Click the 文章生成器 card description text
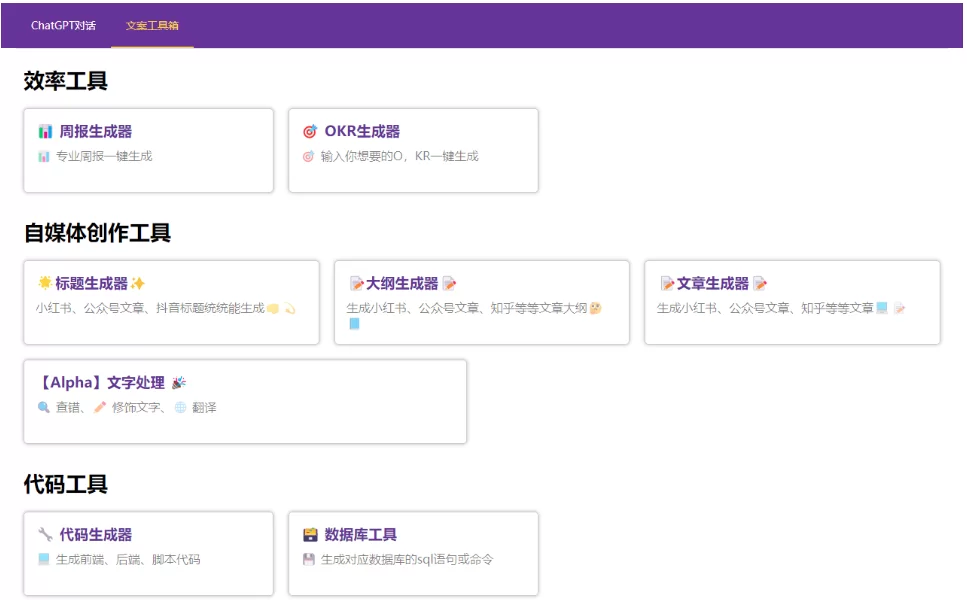The image size is (967, 600). coord(765,309)
